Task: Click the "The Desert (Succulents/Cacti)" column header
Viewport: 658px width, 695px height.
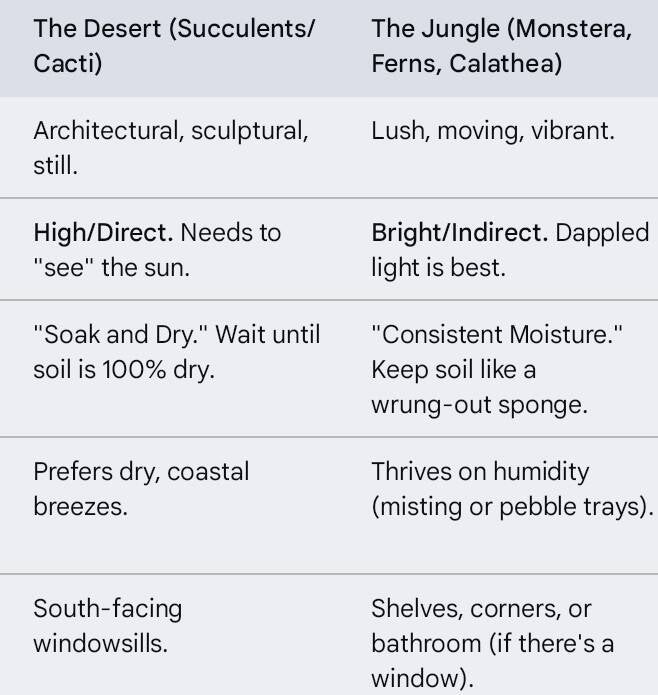Action: pyautogui.click(x=173, y=45)
